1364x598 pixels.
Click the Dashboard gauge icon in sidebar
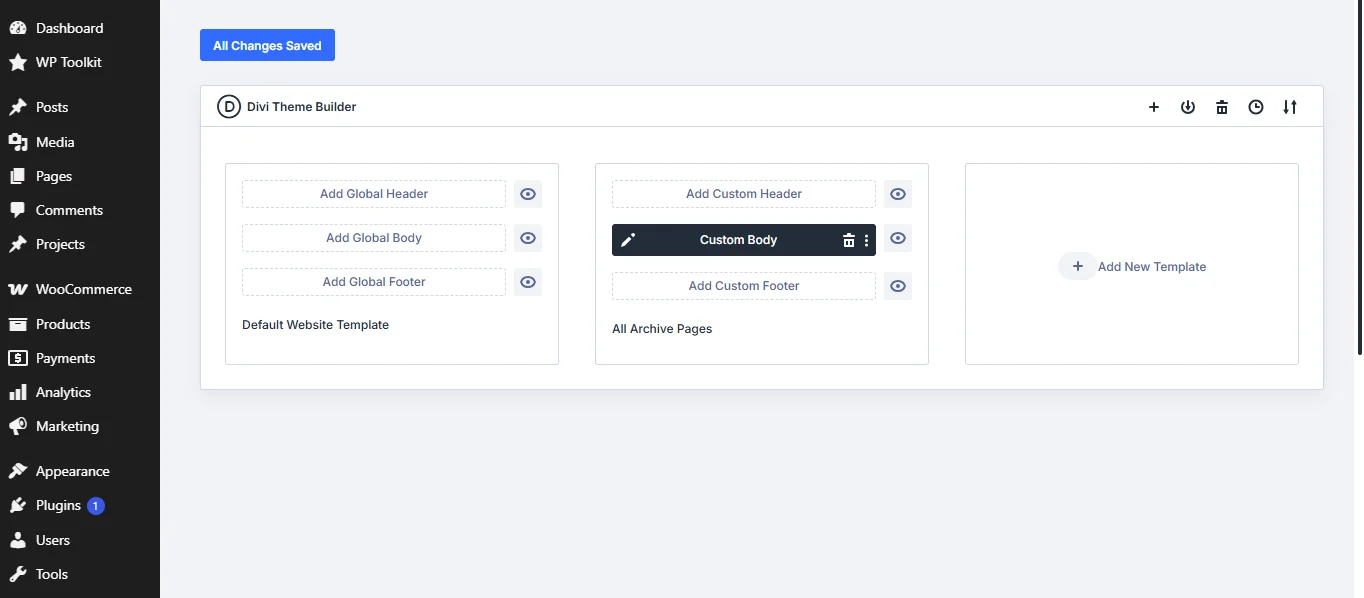18,28
